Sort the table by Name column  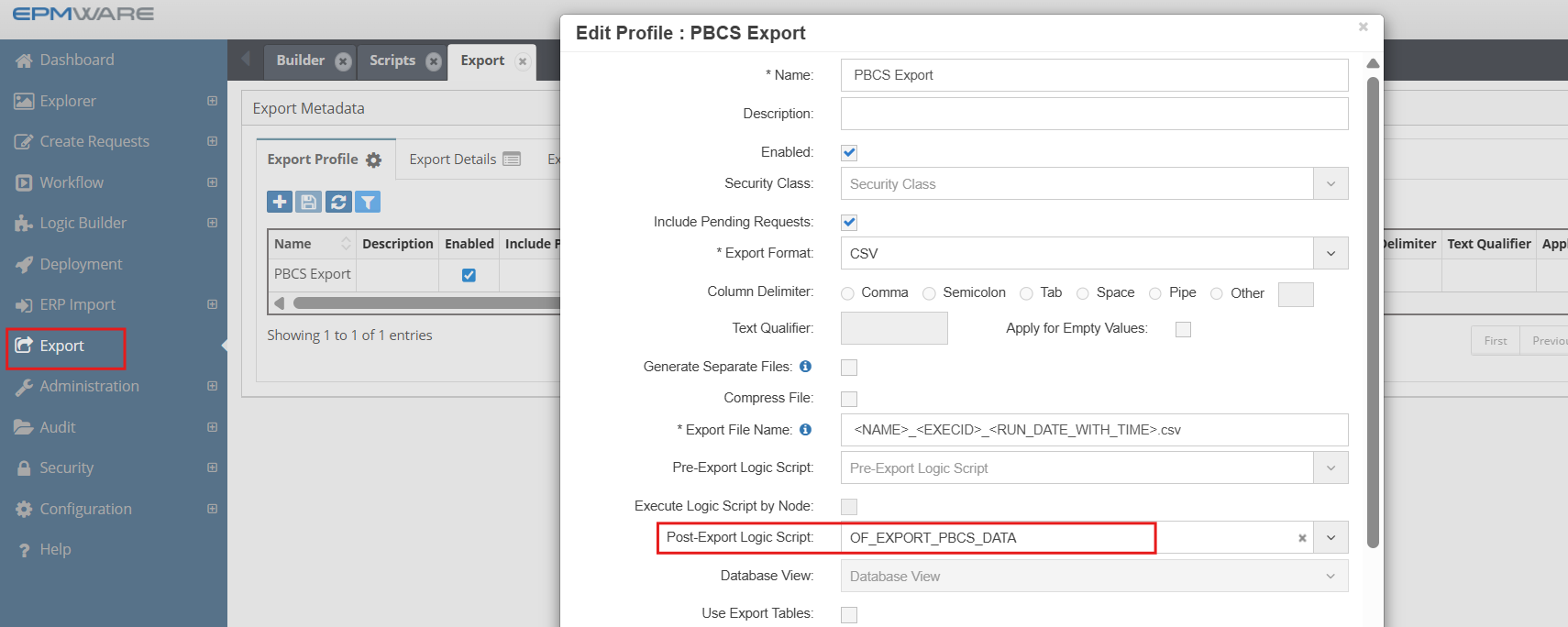[311, 244]
